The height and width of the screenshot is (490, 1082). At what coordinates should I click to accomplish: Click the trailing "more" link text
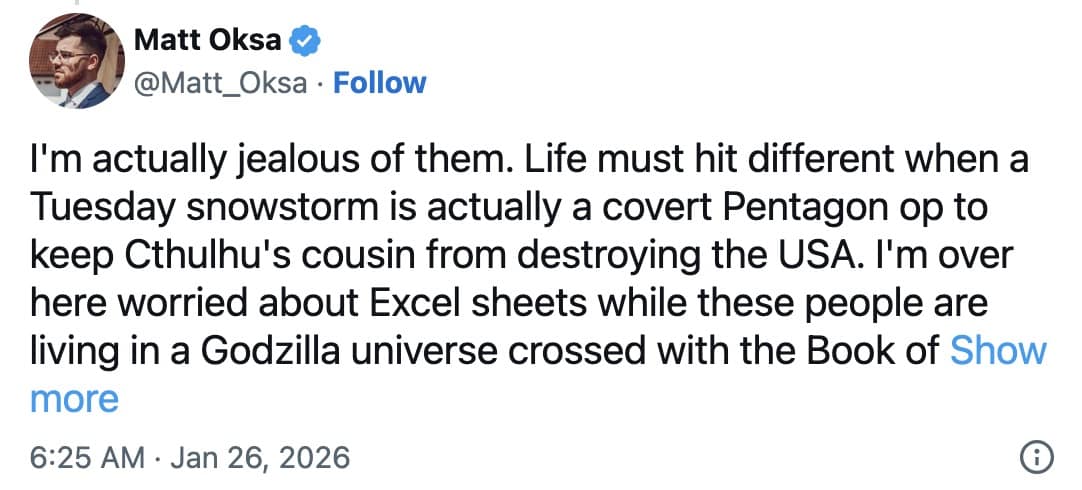pos(74,399)
